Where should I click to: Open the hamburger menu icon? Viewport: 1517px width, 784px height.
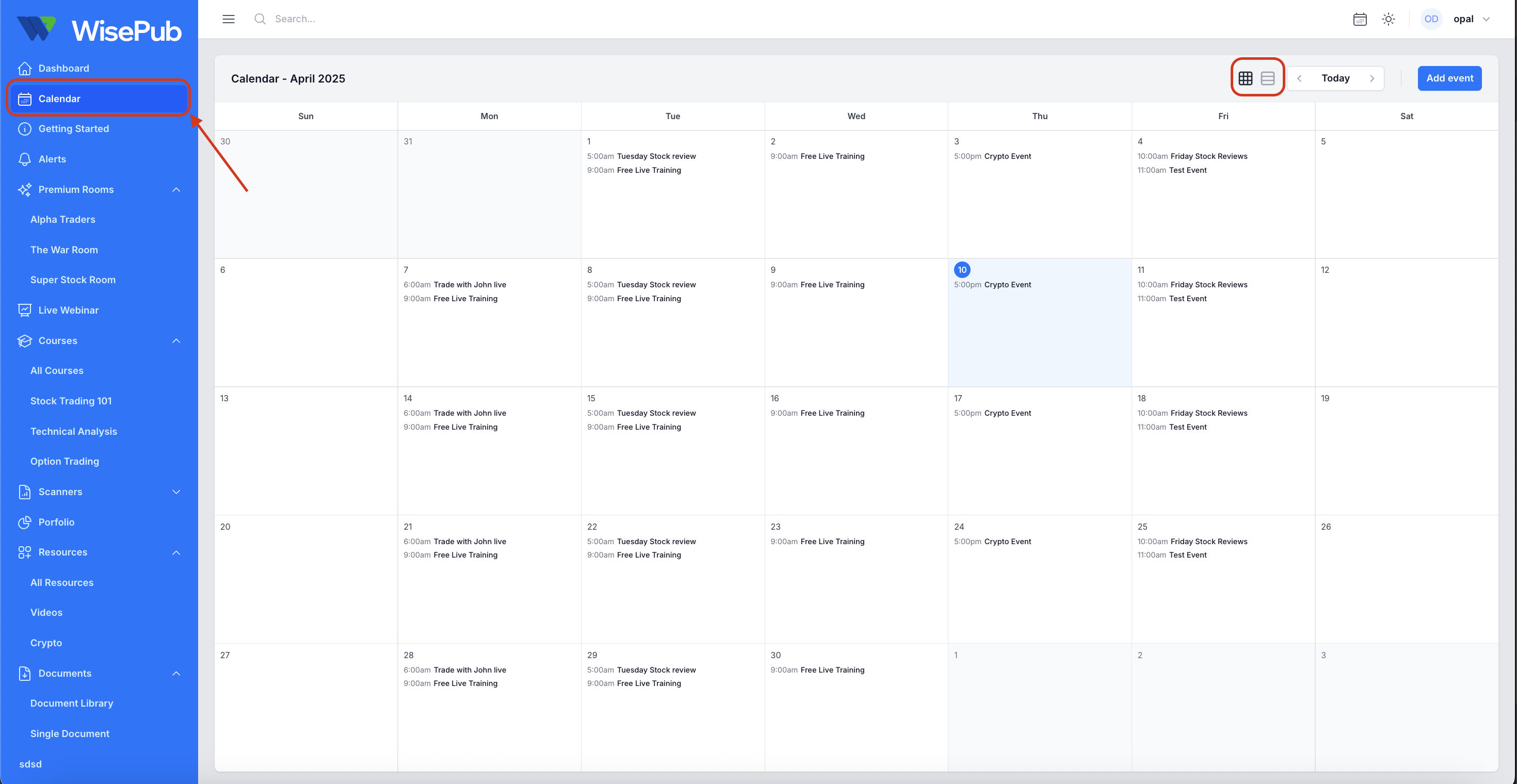point(229,19)
